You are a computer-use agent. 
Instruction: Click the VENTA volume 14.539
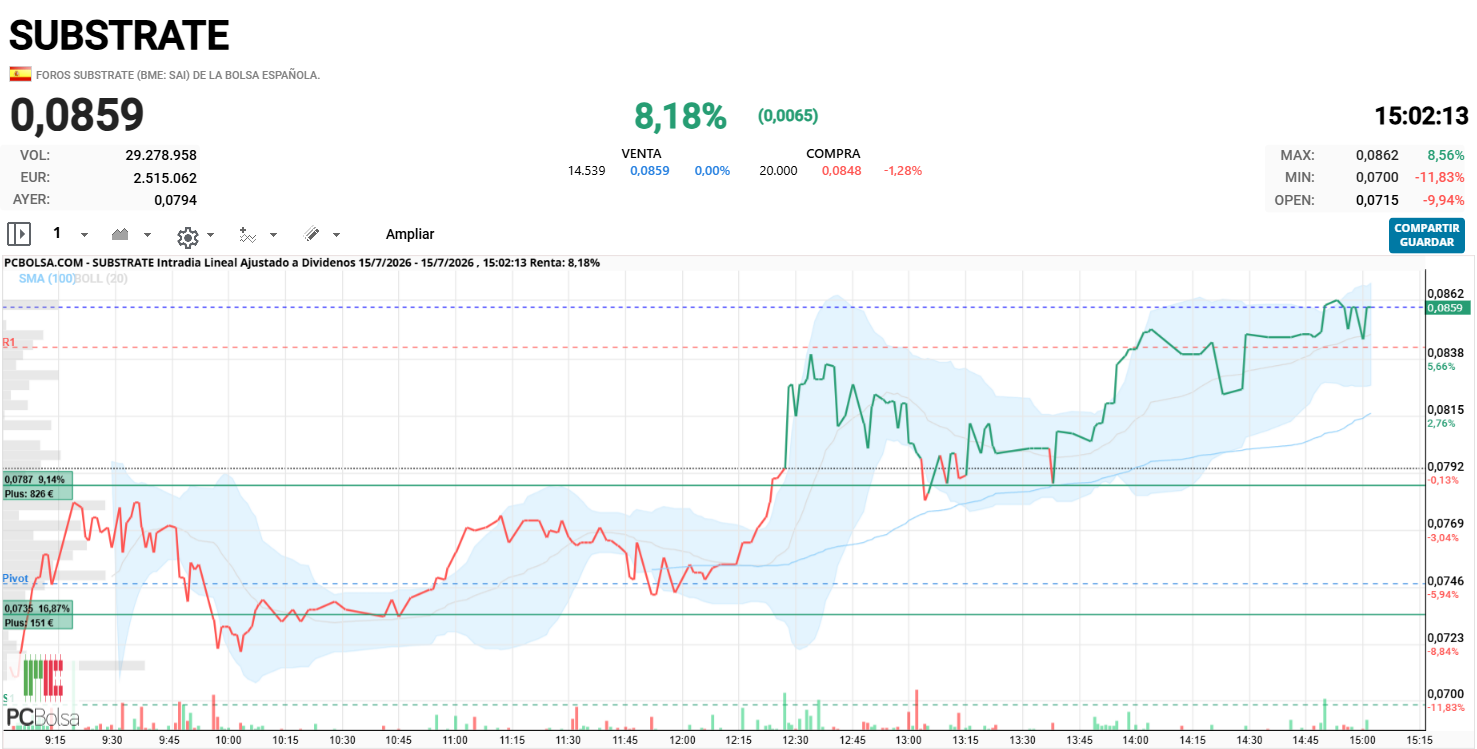(x=586, y=171)
